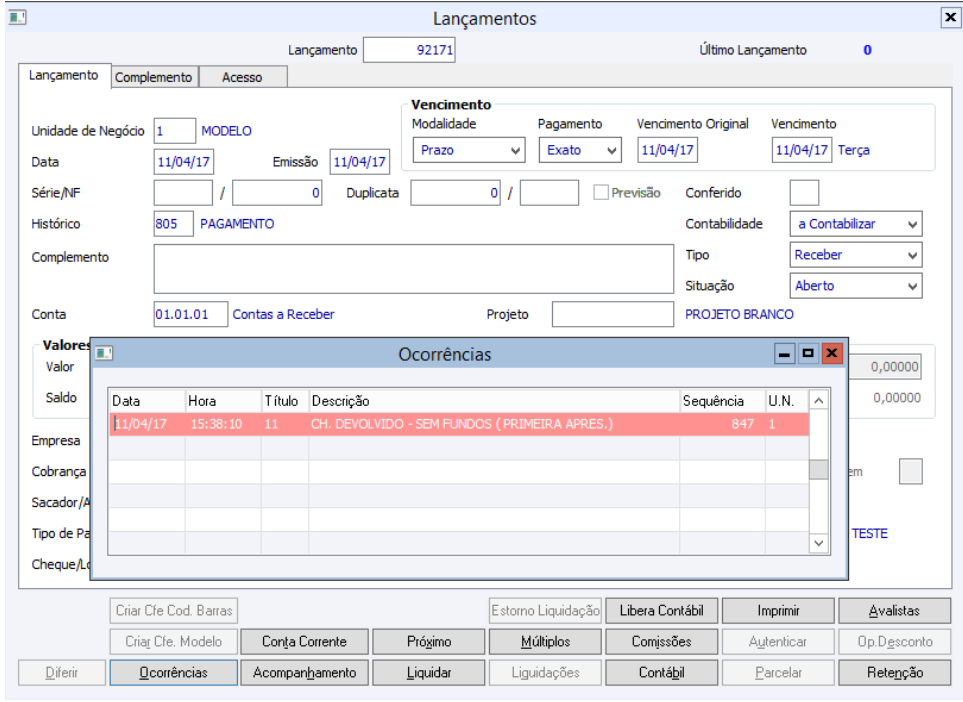Switch to the Complemento tab

coord(154,77)
